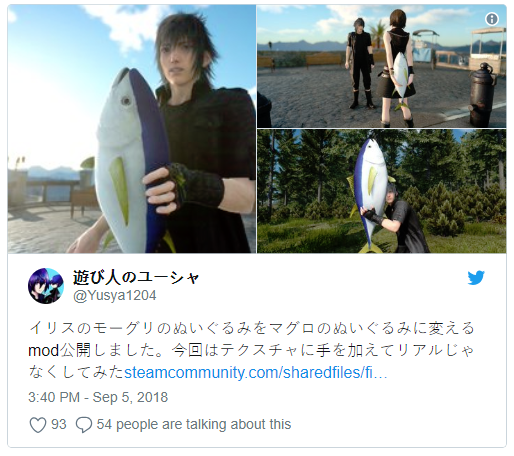Click the black barrel in the top-right photo
Screen dimensions: 514x456
tap(481, 95)
